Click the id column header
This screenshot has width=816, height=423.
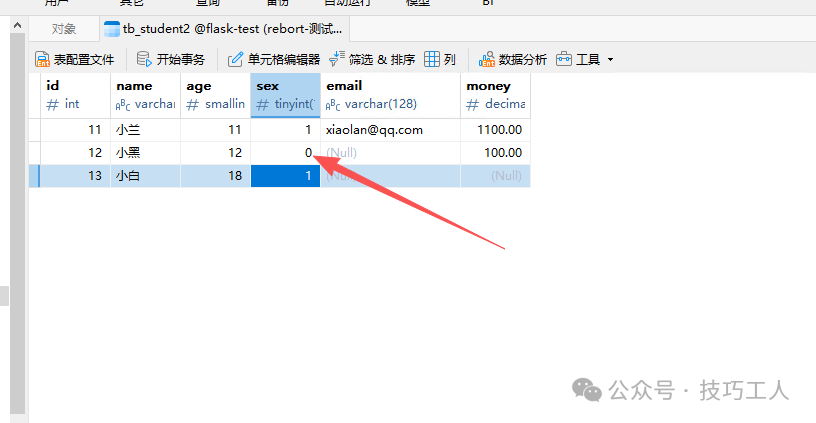coord(75,95)
